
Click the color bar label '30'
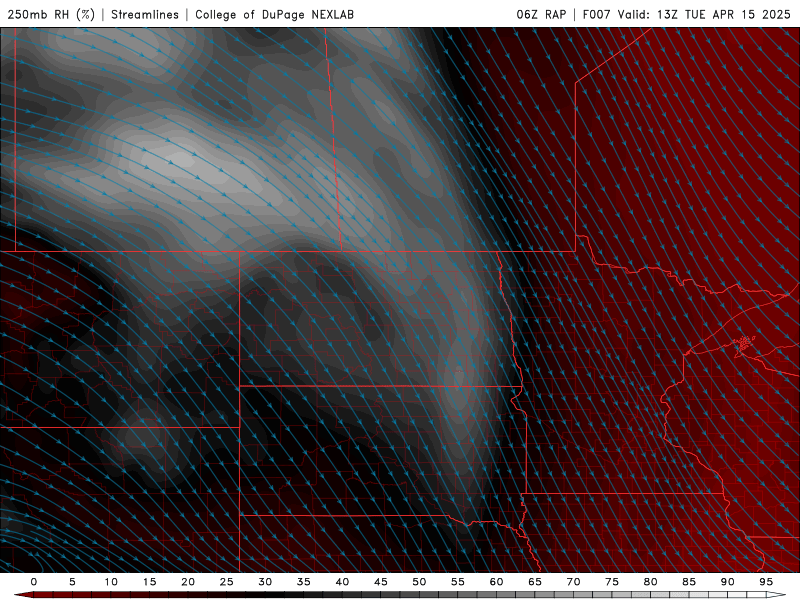265,582
